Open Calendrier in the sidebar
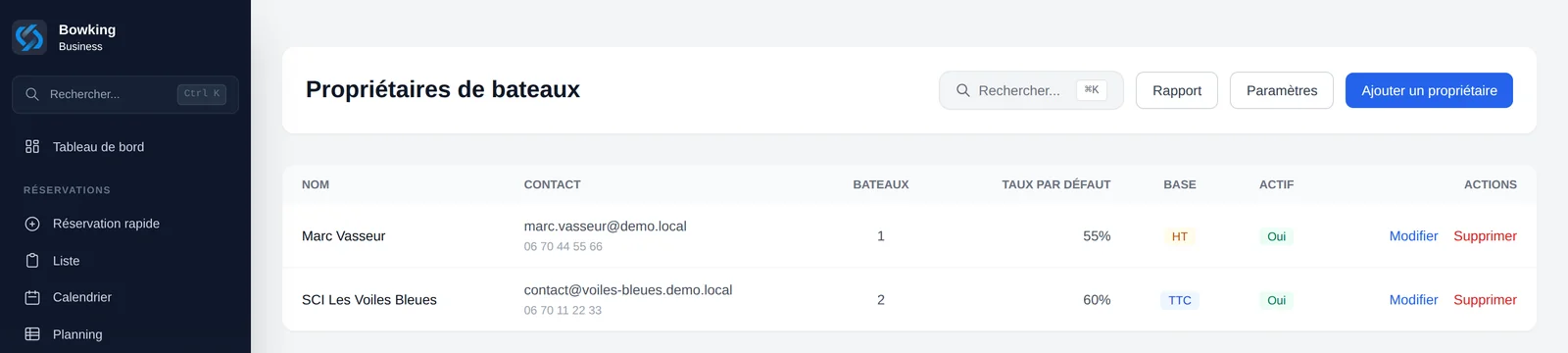Viewport: 1568px width, 353px height. 125,297
